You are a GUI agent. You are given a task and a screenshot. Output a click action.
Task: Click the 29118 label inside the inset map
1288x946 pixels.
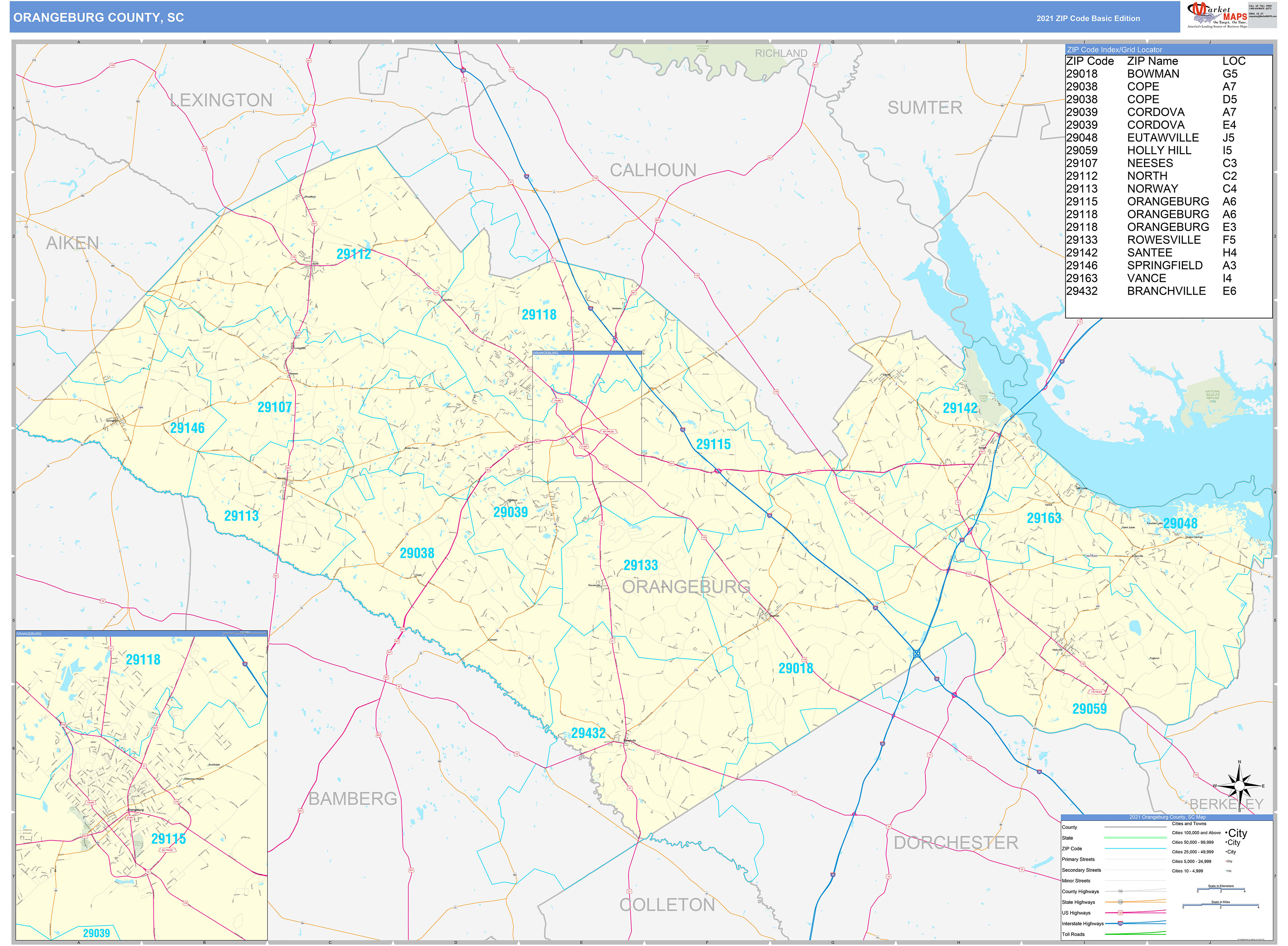[143, 660]
